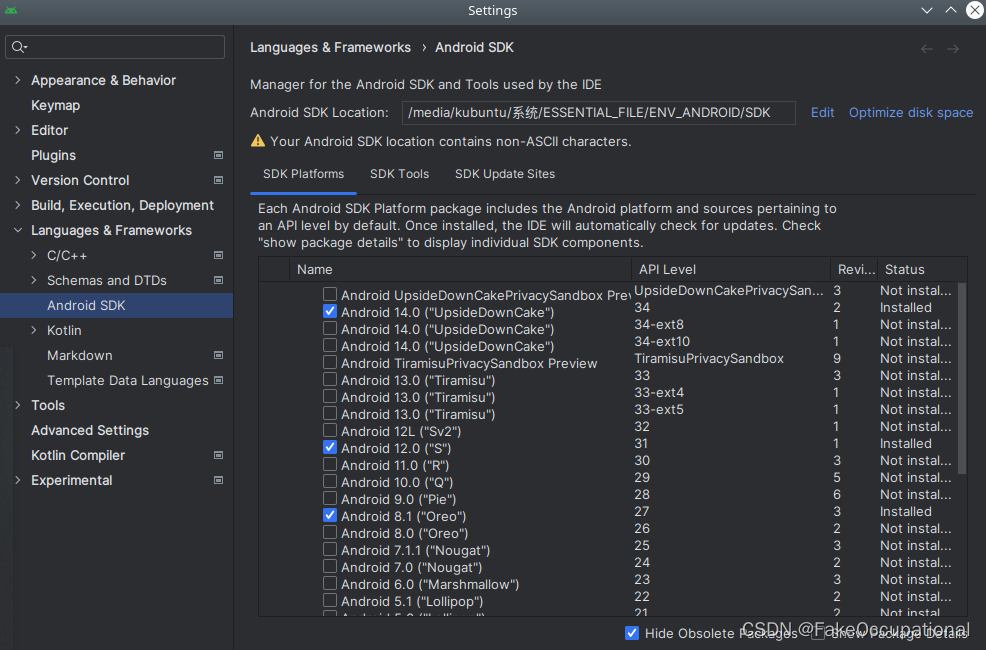Screen dimensions: 986x650
Task: Select the Android 13.0 Tiramisu 33-ext4 row
Action: (609, 397)
